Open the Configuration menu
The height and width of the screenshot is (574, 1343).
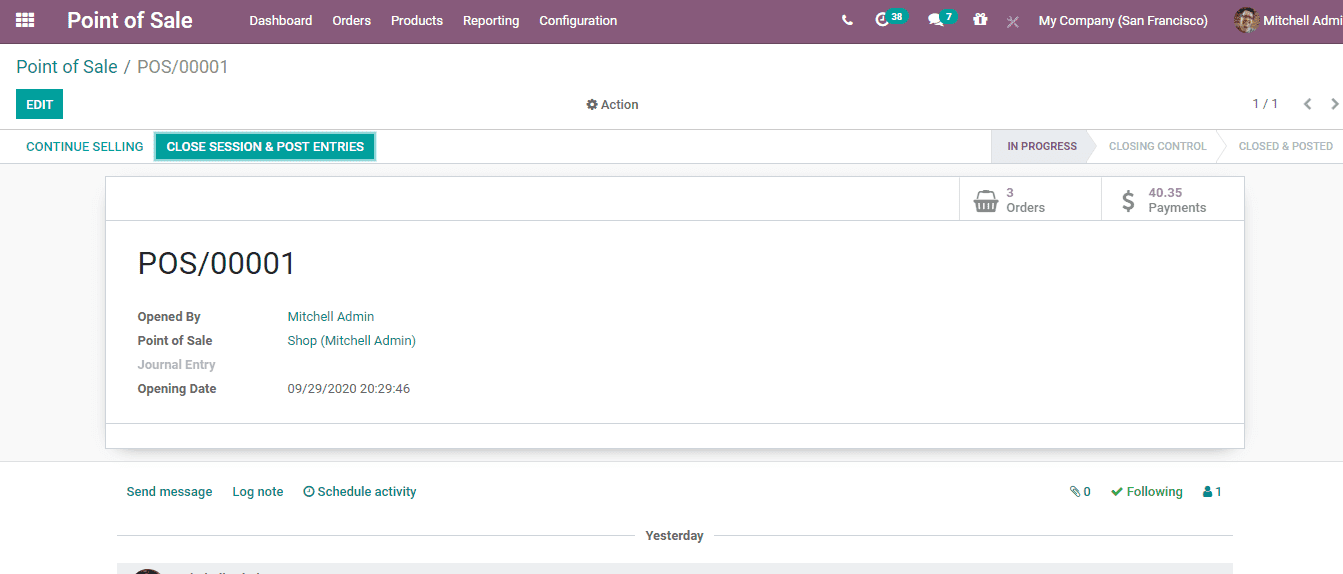[x=578, y=20]
